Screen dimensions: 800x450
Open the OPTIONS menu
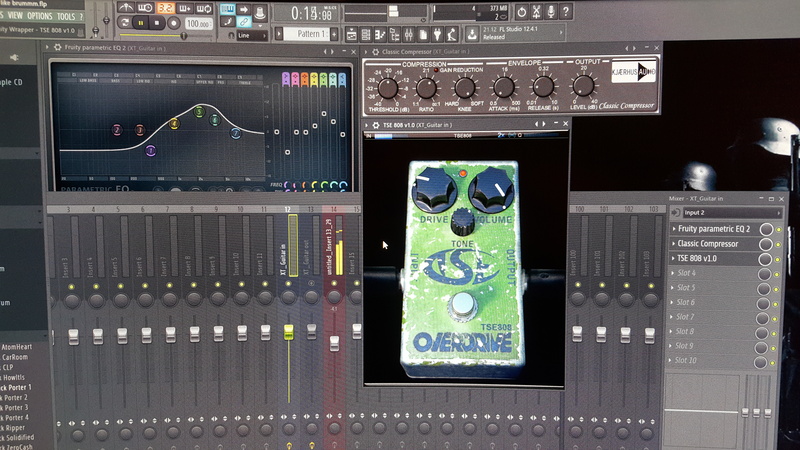click(x=40, y=16)
